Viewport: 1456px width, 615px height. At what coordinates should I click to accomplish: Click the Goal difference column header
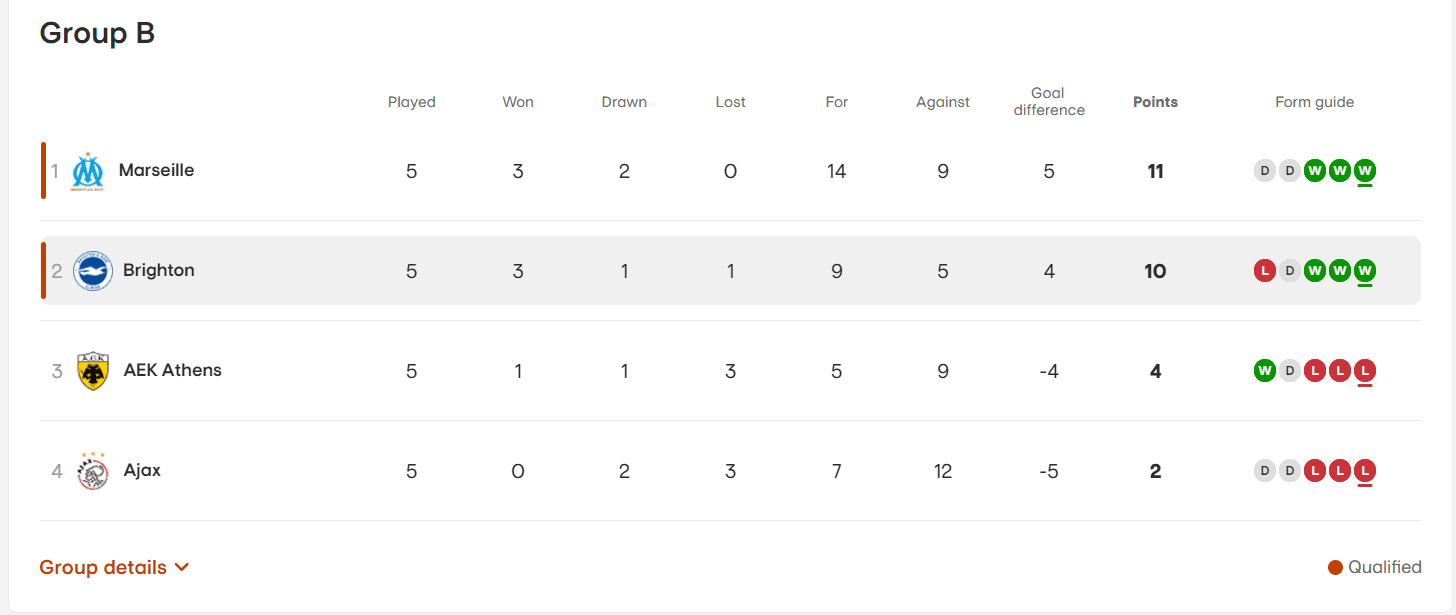[x=1049, y=102]
